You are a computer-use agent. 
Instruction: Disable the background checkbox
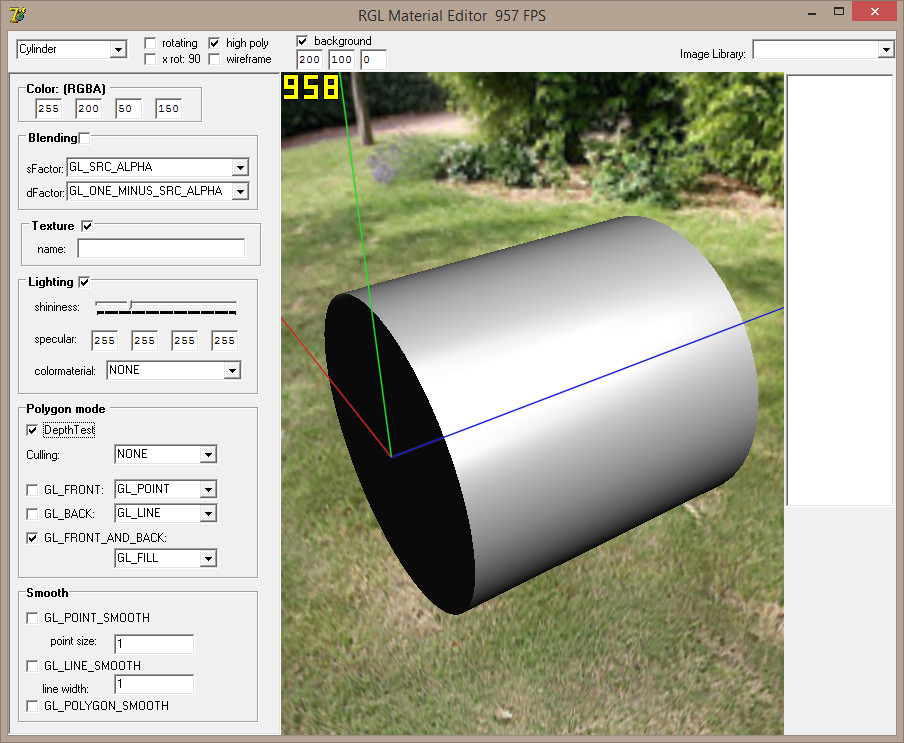pyautogui.click(x=303, y=41)
